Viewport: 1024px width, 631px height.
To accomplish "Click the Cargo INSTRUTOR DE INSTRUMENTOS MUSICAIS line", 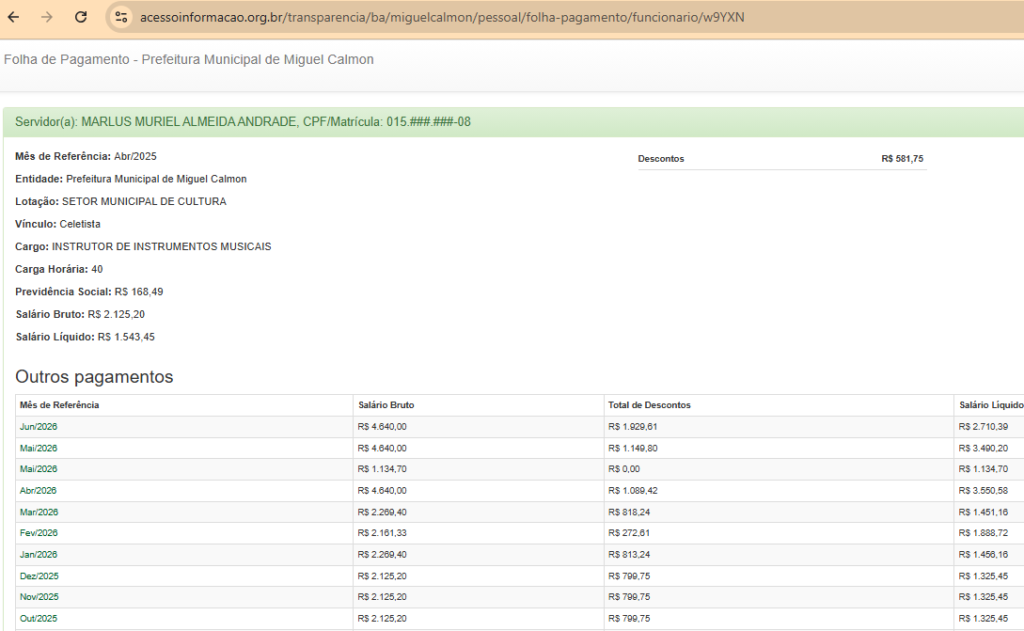I will 143,247.
